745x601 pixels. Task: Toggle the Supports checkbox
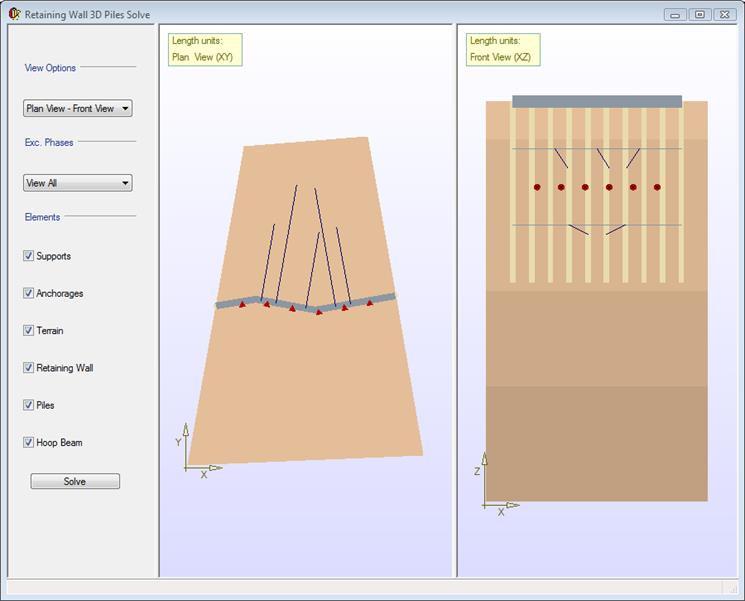[x=28, y=256]
